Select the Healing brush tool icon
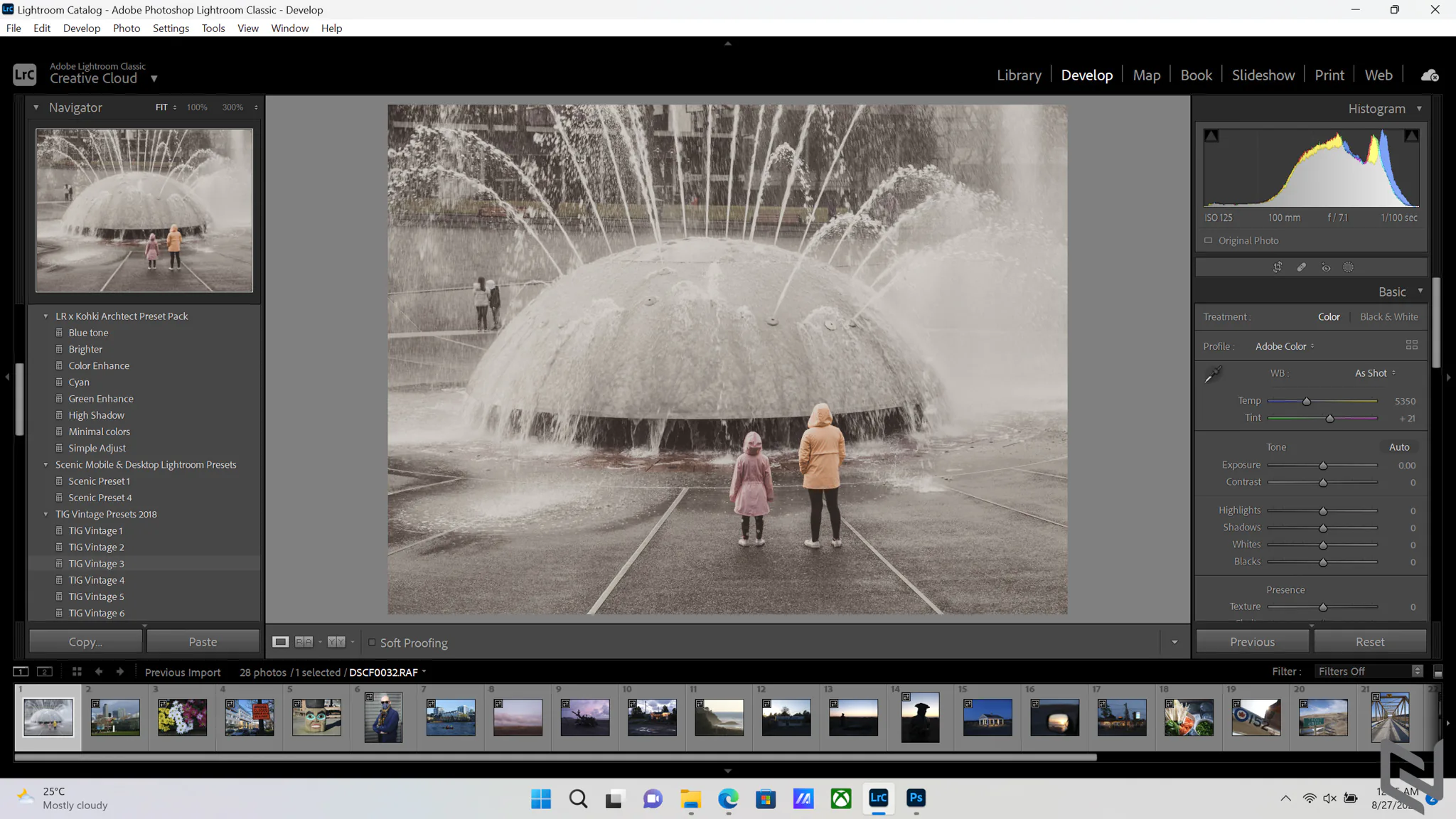1456x819 pixels. tap(1301, 267)
